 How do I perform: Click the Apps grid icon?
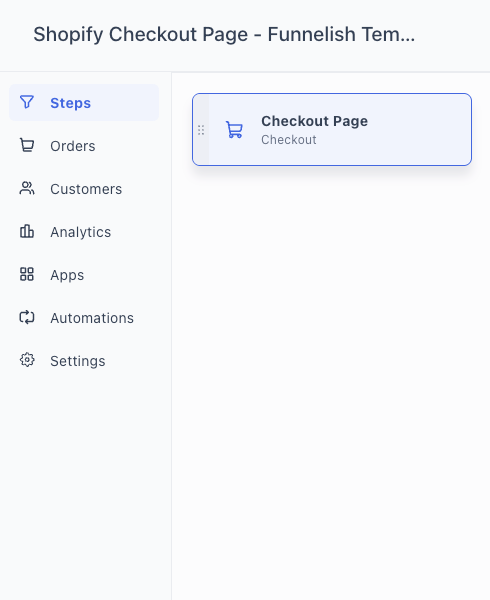[27, 274]
